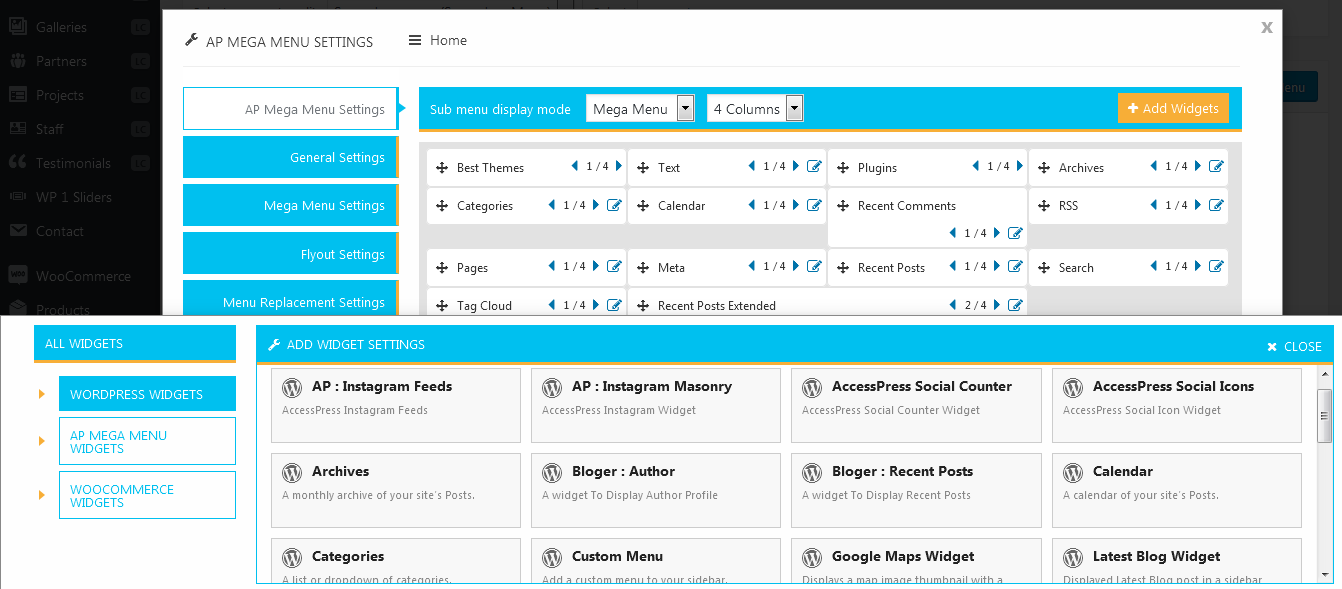Viewport: 1342px width, 589px height.
Task: Edit the Recent Posts Extended widget
Action: tap(1015, 305)
